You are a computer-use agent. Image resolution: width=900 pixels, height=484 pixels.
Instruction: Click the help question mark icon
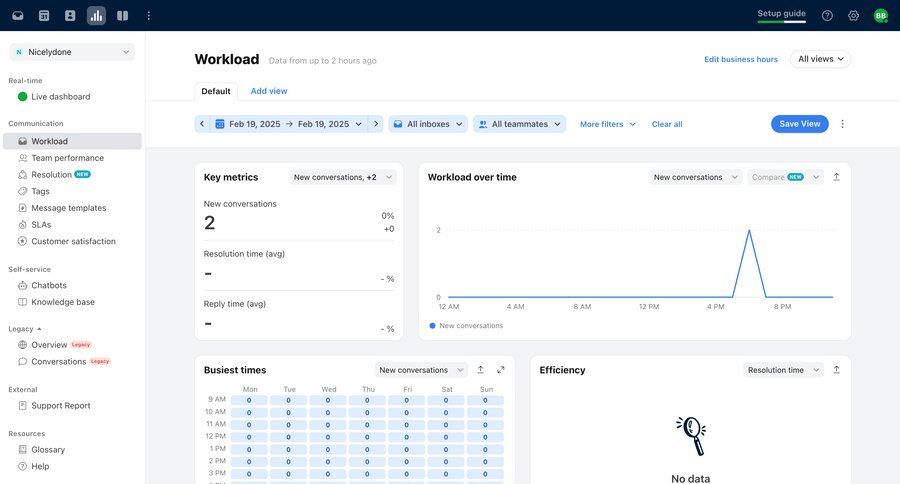tap(827, 16)
